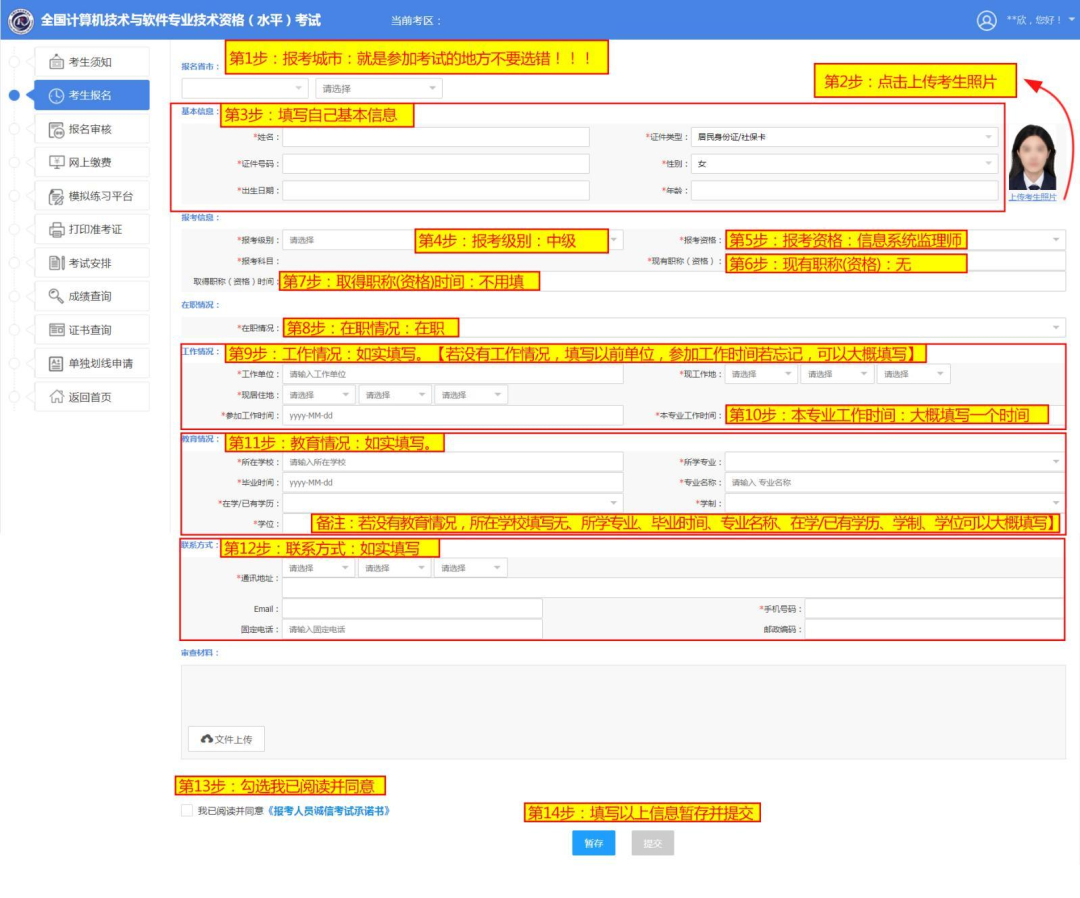1080x898 pixels.
Task: Click the user avatar icon in header
Action: click(986, 21)
